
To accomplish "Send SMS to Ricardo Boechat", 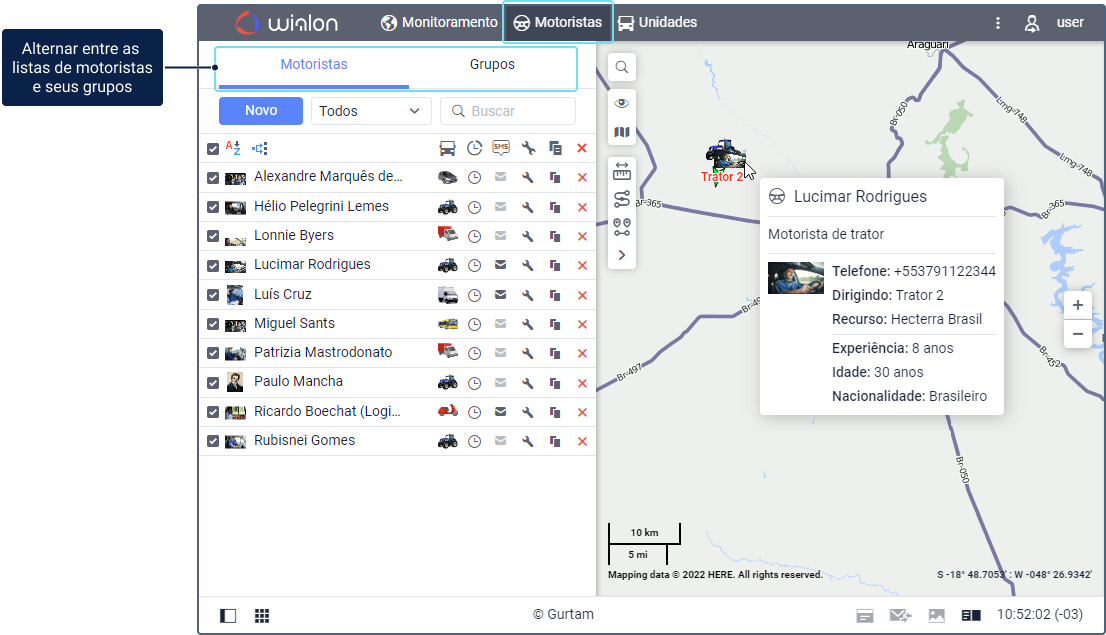I will click(500, 411).
